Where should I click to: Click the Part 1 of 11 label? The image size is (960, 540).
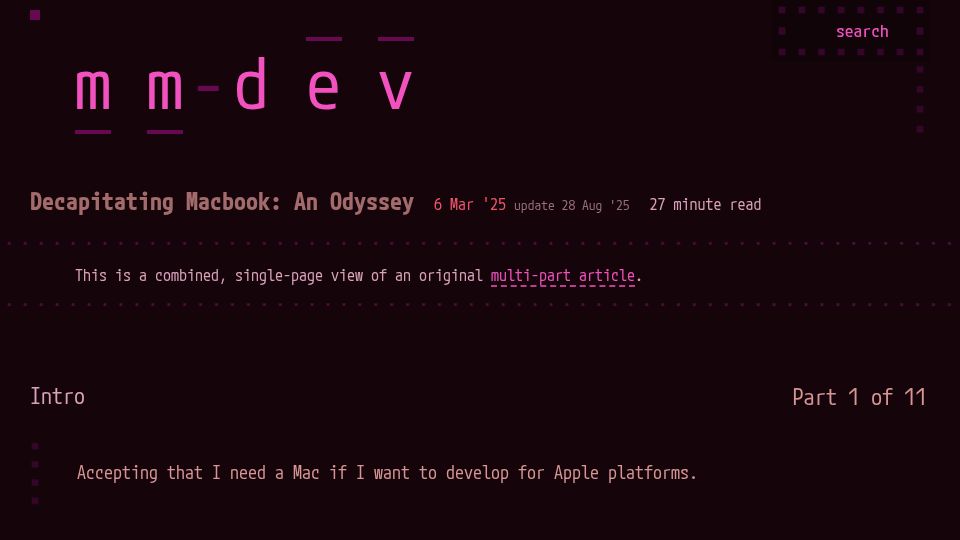(x=859, y=397)
